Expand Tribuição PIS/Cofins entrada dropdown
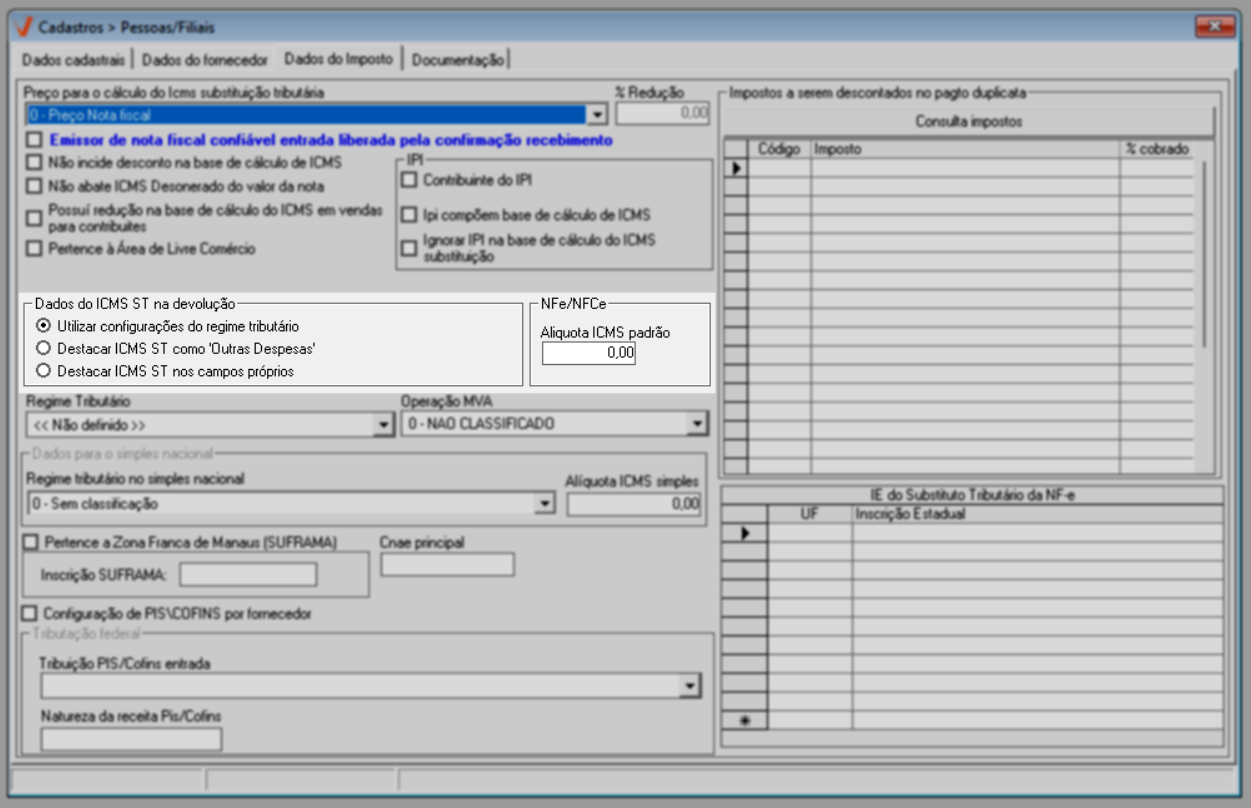Screen dimensions: 1251x808 pos(688,686)
